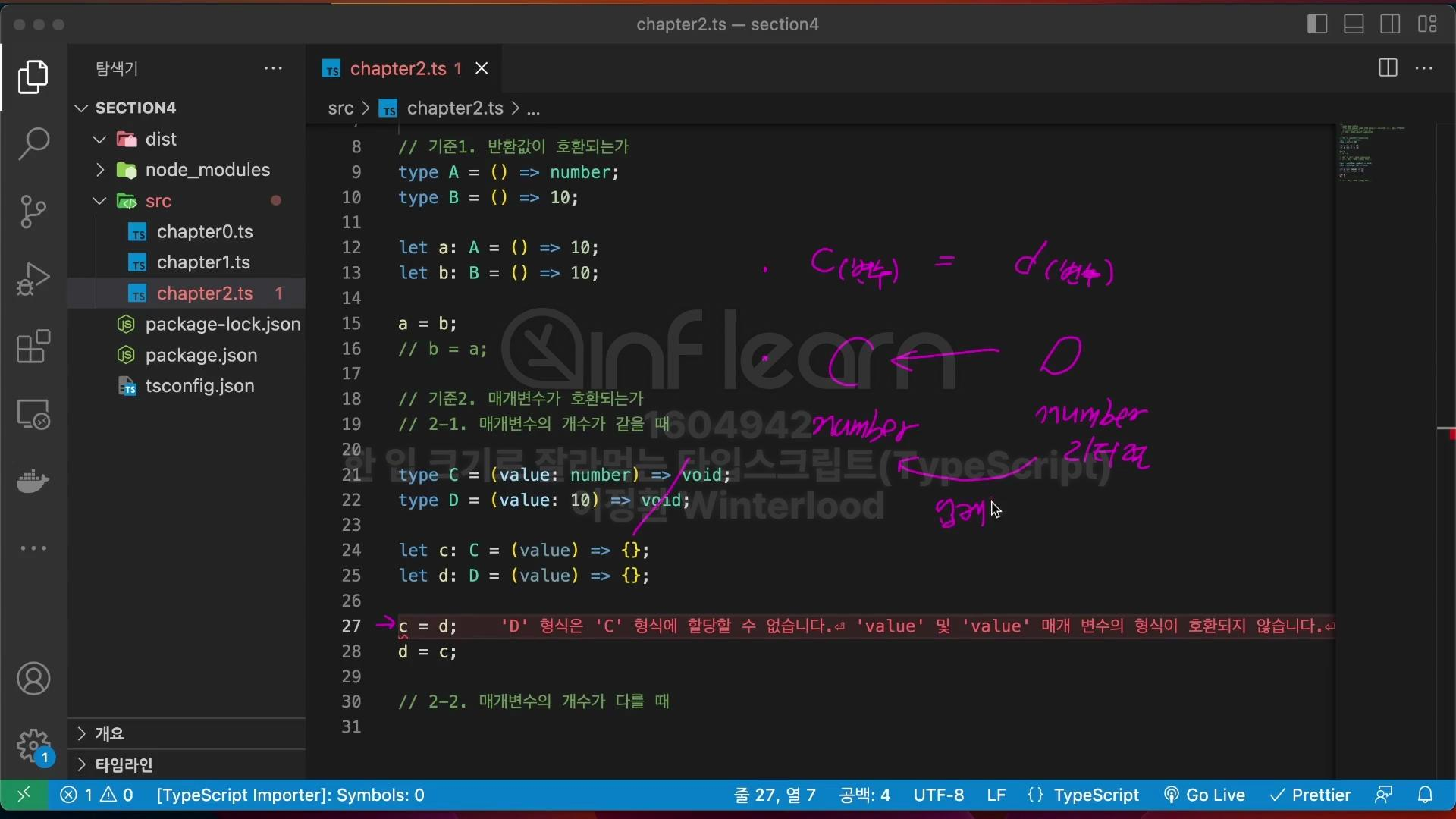Viewport: 1456px width, 819px height.
Task: Split the editor to the right
Action: tap(1388, 68)
